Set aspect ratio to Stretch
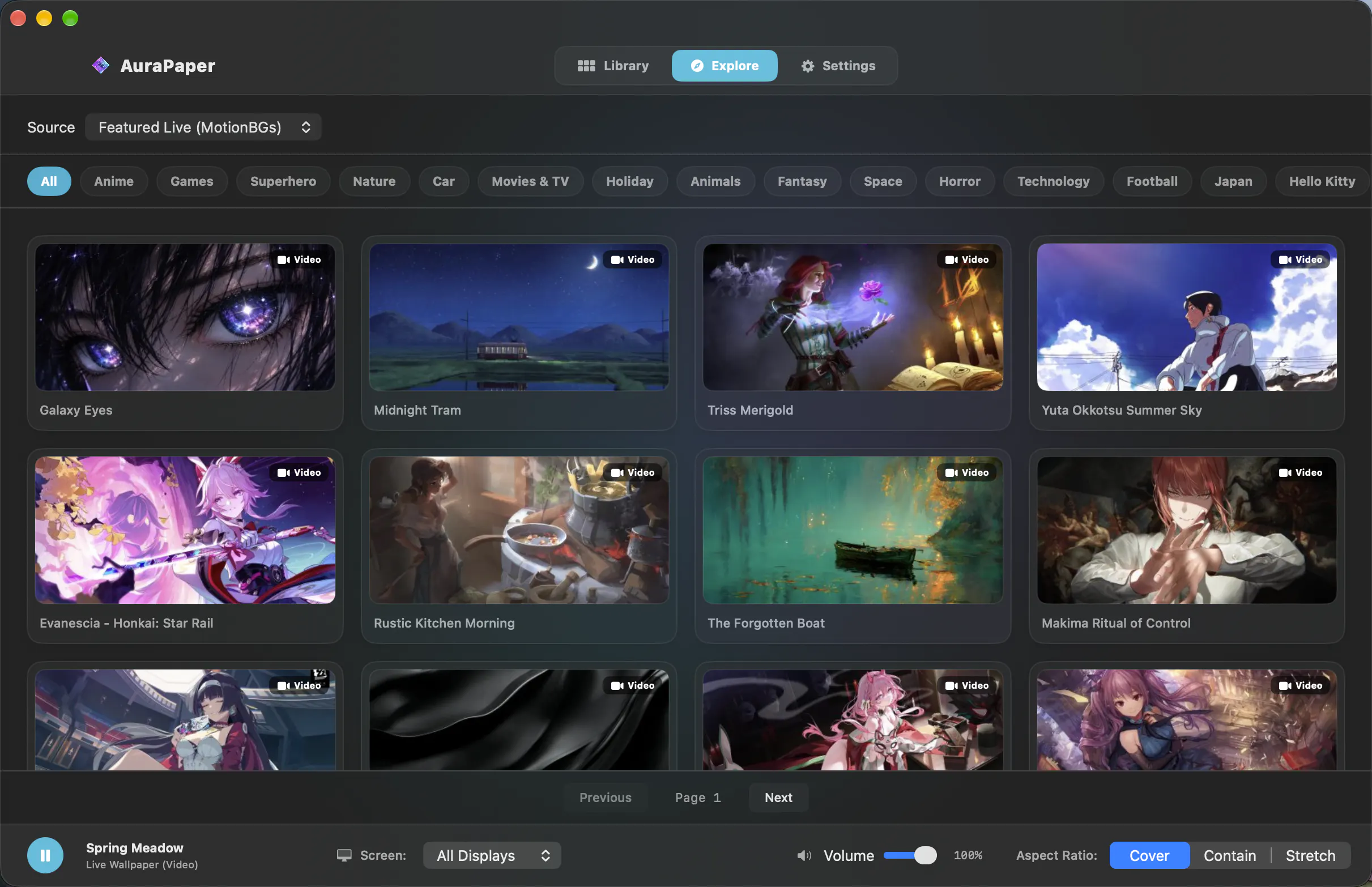The image size is (1372, 887). (x=1310, y=855)
